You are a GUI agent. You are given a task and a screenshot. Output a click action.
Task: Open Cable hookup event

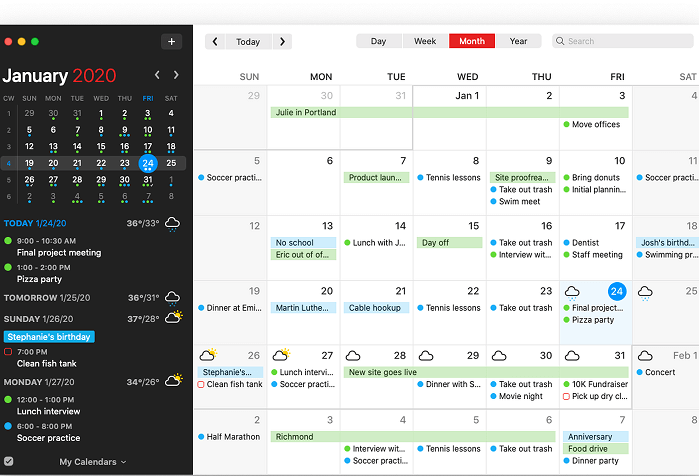[376, 308]
